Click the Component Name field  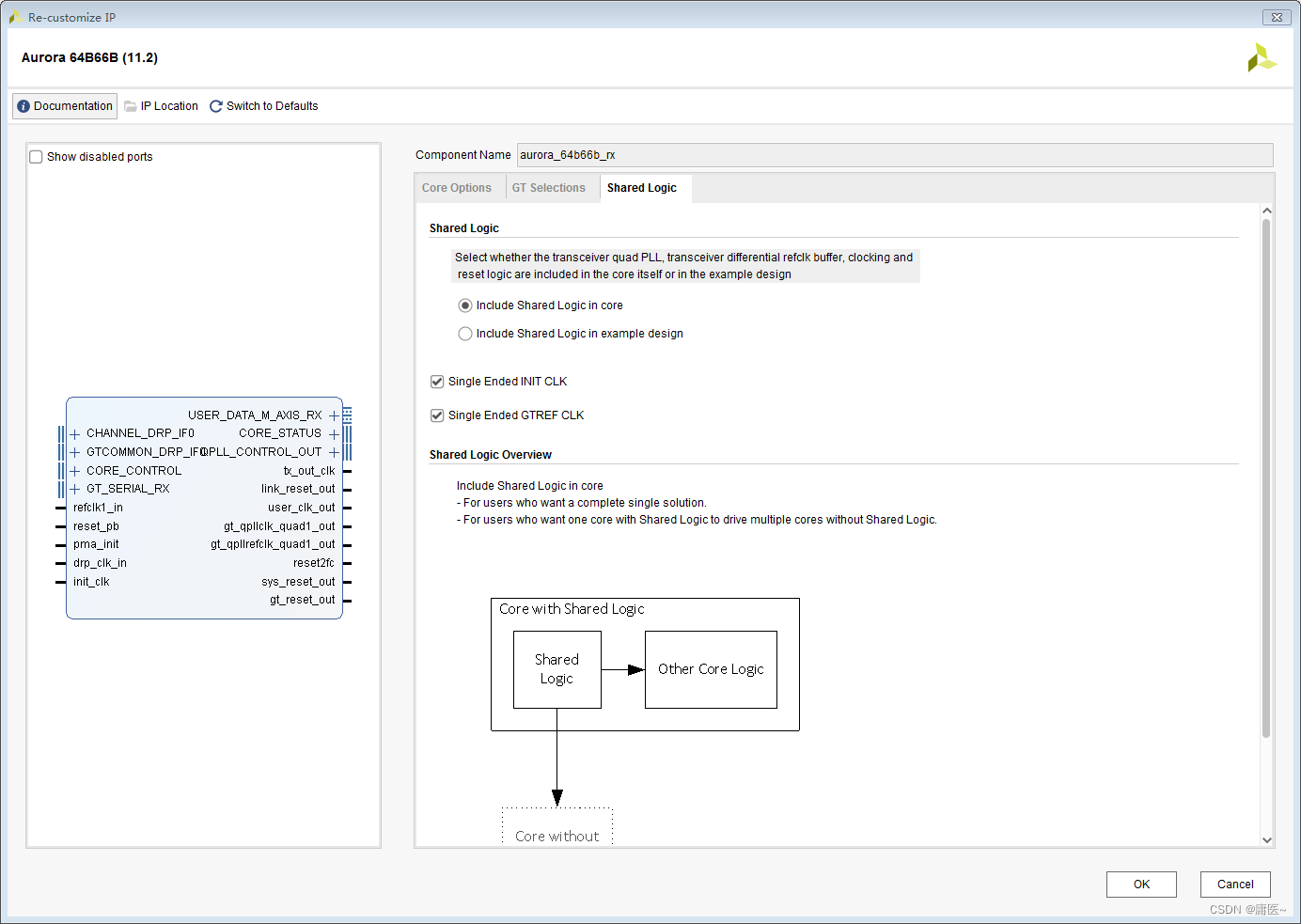tap(895, 155)
